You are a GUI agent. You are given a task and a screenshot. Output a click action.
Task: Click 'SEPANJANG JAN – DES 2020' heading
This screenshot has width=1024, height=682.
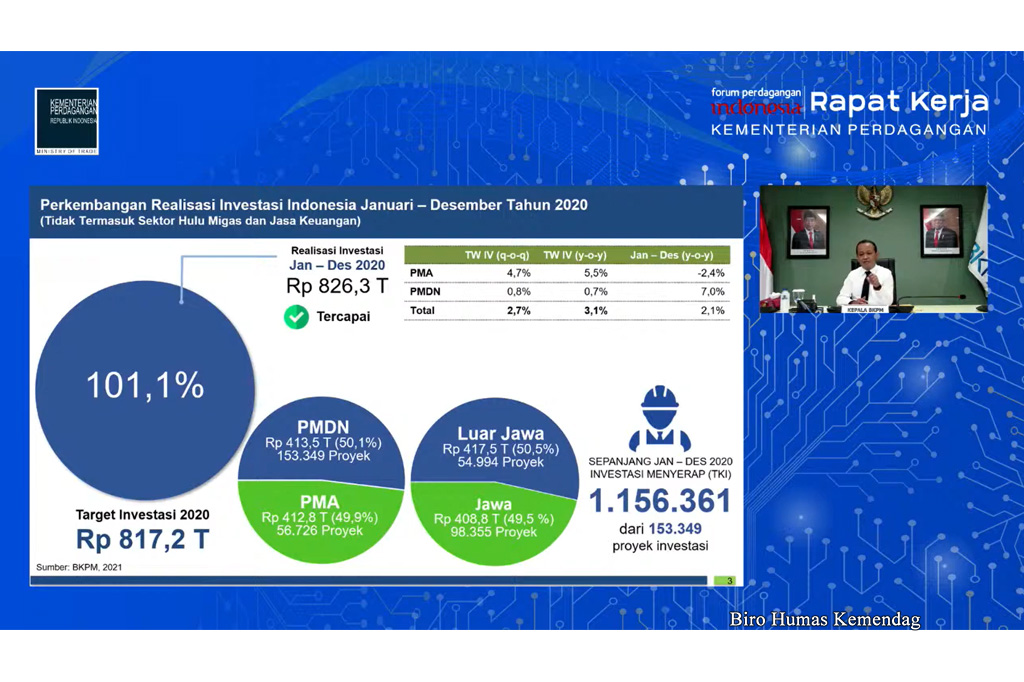[660, 461]
